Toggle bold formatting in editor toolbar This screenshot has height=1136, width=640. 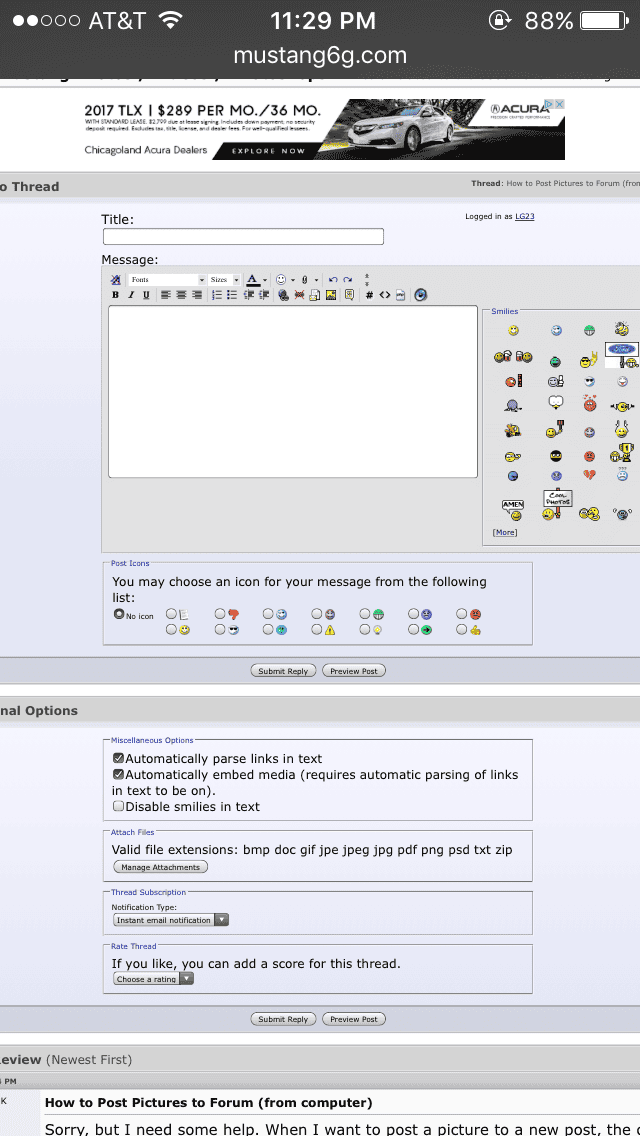(x=115, y=295)
